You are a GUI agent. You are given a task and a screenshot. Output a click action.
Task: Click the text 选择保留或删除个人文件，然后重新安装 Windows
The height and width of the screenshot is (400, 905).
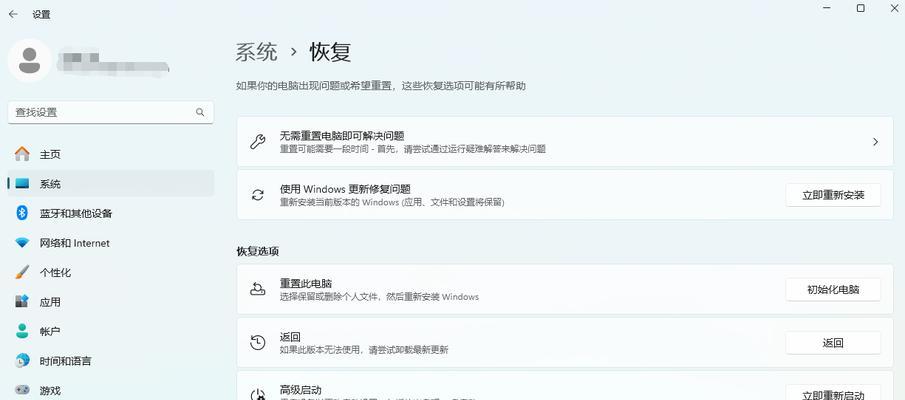tap(379, 297)
